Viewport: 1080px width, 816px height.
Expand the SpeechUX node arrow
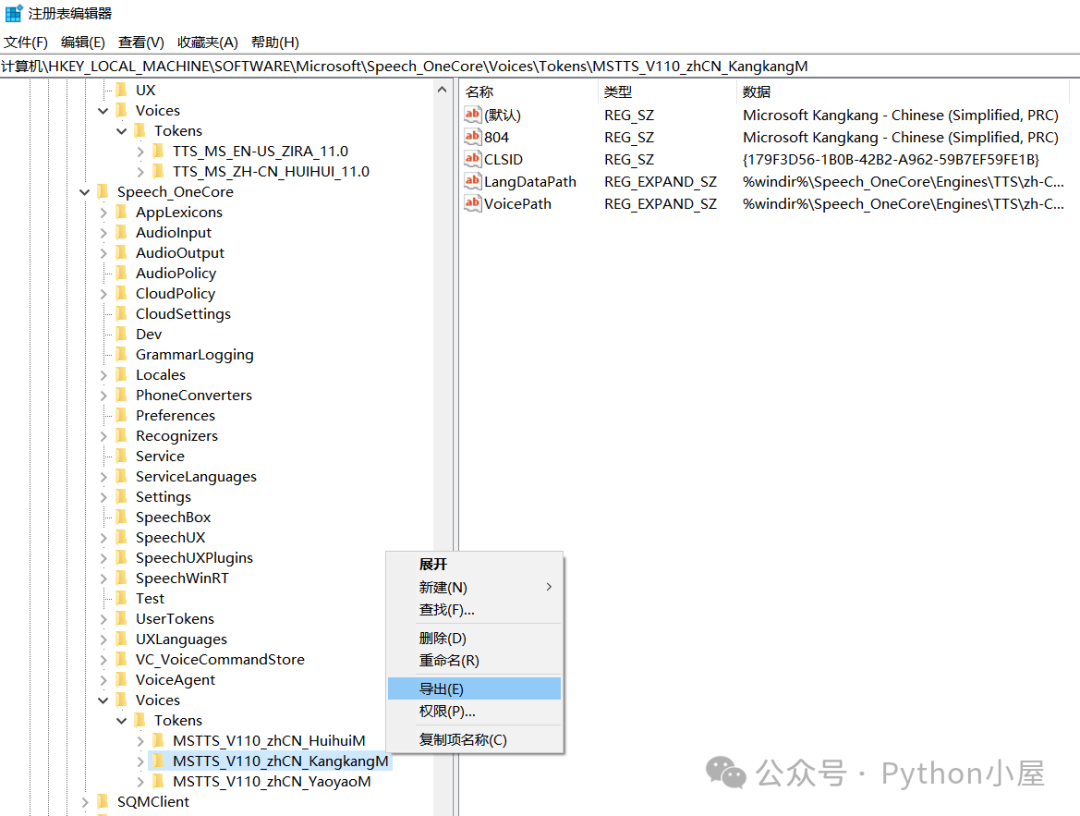(x=103, y=537)
